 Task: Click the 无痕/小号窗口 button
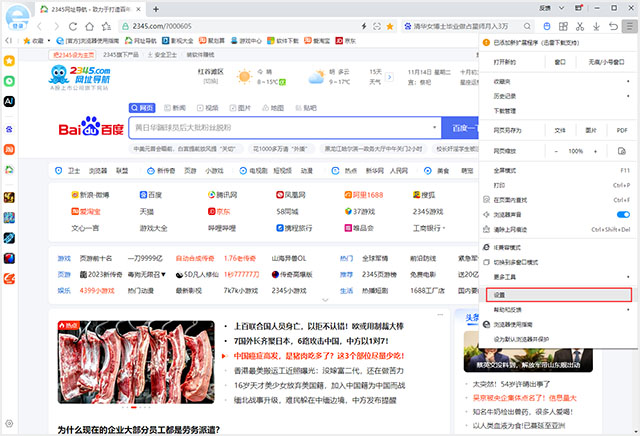point(608,61)
